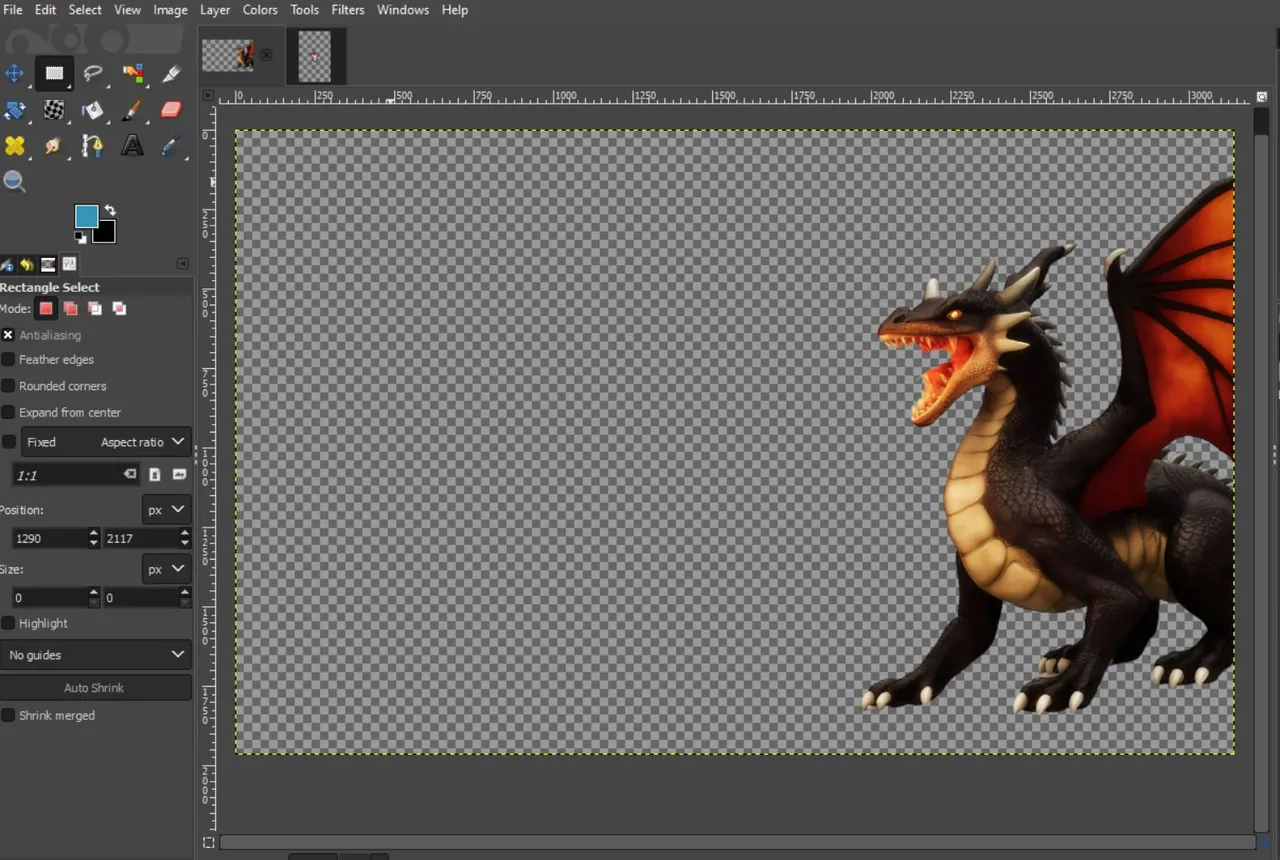Open the Tools menu

point(305,10)
